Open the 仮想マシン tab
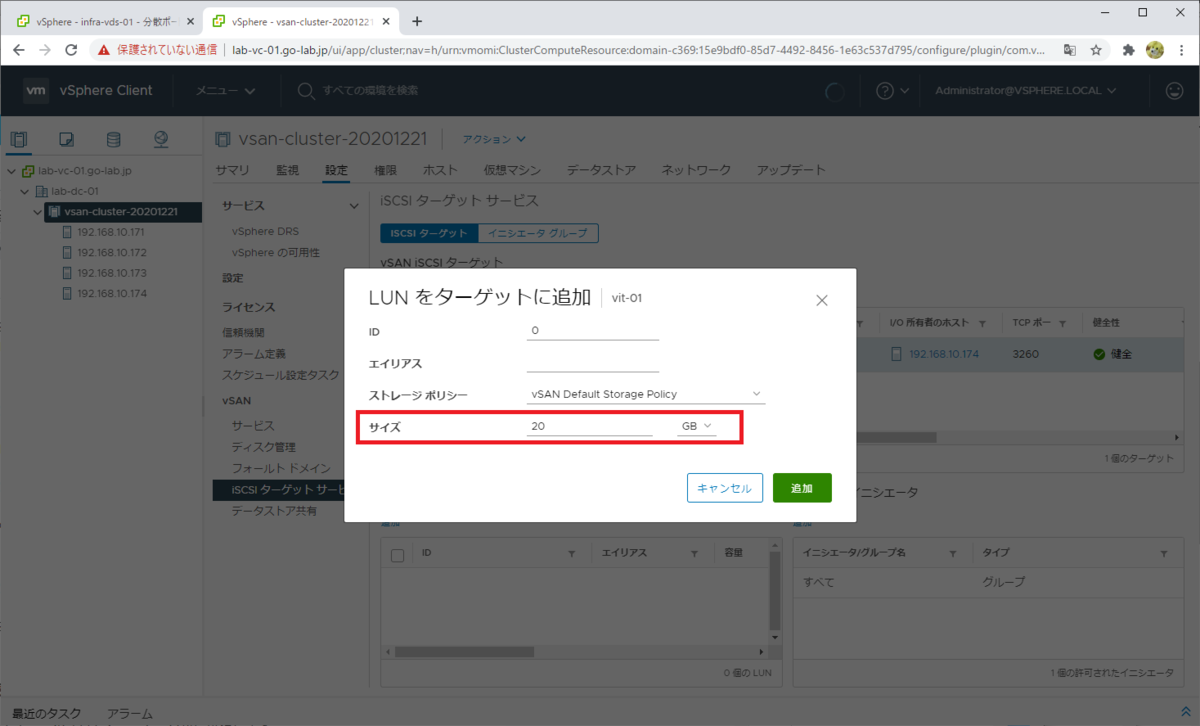This screenshot has height=726, width=1200. pyautogui.click(x=512, y=170)
